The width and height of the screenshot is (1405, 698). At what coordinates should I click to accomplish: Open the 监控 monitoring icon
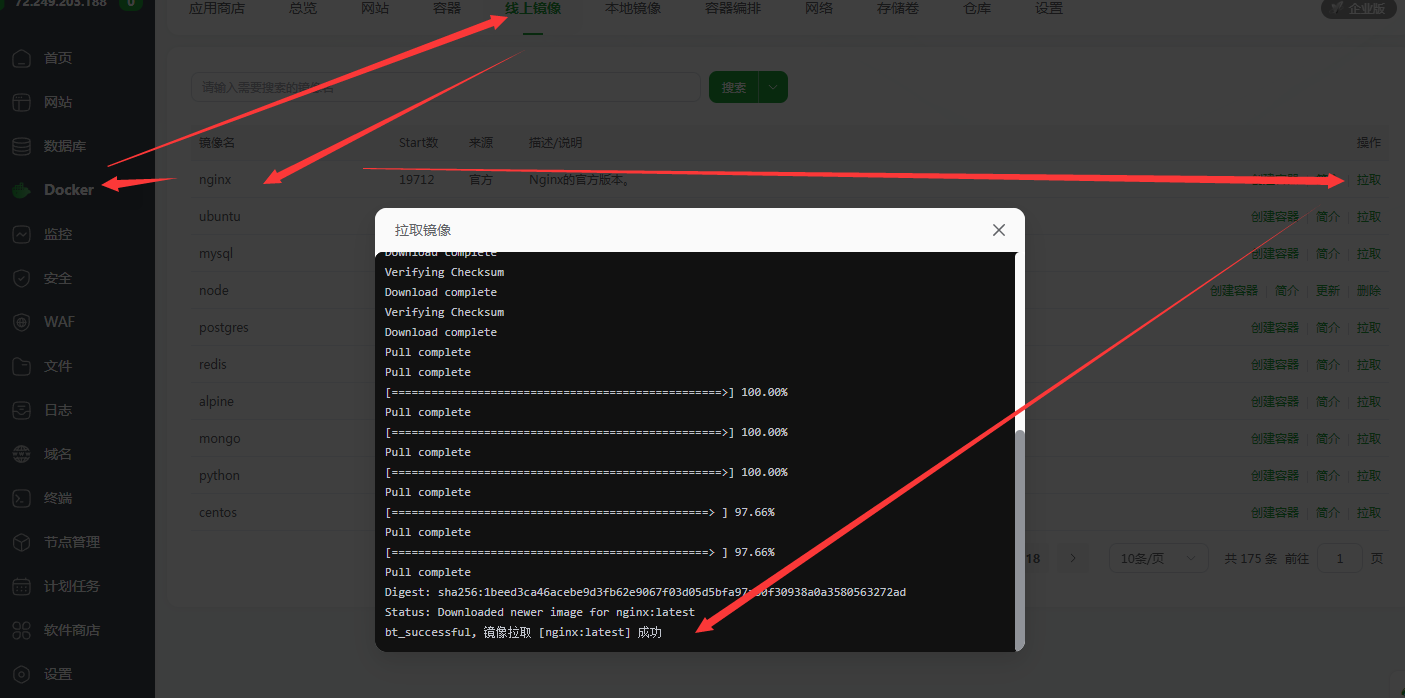click(22, 234)
